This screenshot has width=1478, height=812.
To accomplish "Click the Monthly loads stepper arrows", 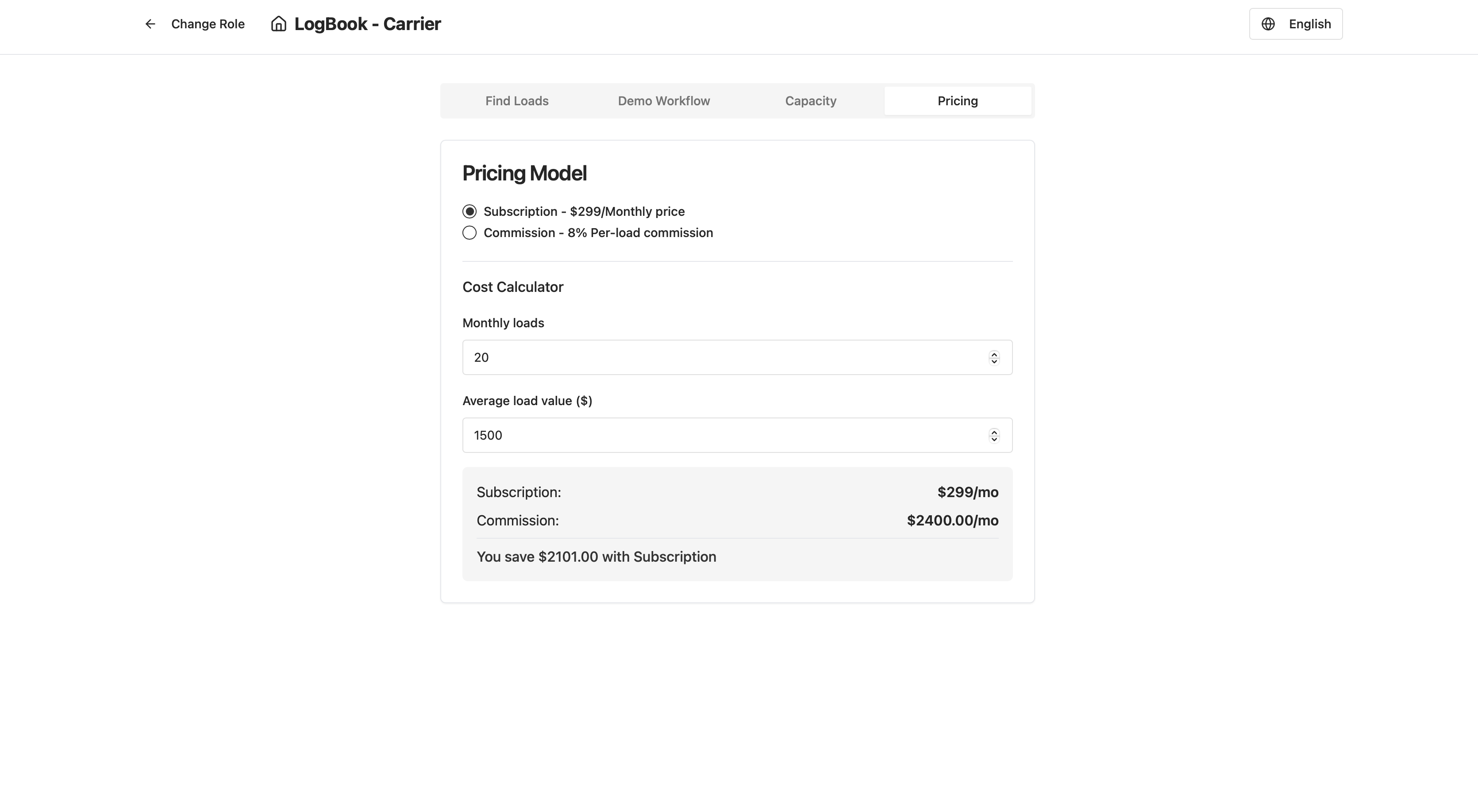I will pos(994,357).
